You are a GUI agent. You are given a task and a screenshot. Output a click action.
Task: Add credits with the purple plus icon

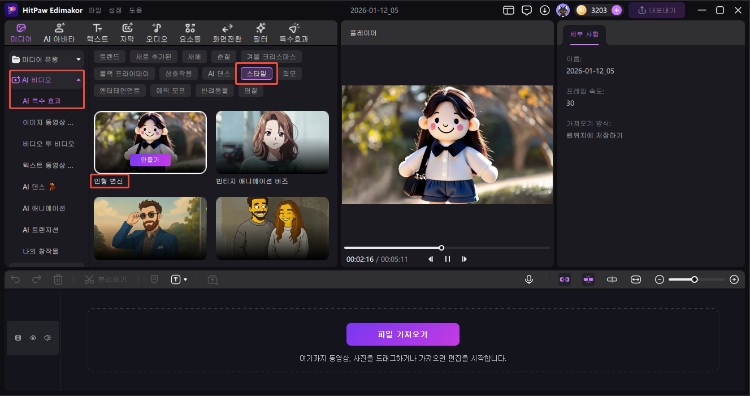(617, 10)
